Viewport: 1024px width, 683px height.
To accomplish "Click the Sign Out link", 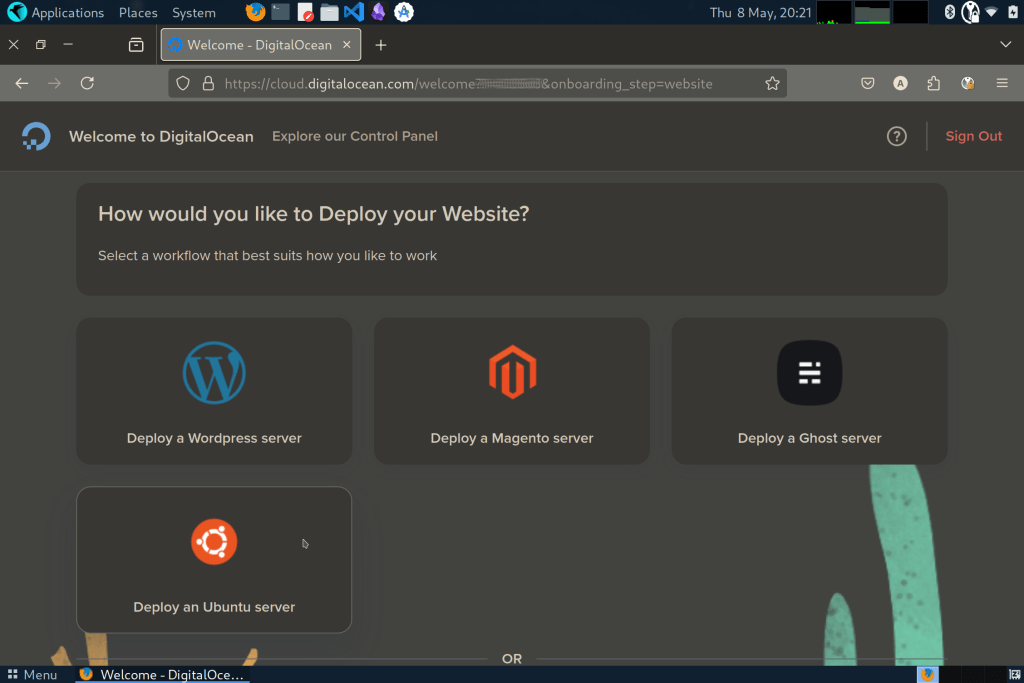I will pyautogui.click(x=973, y=136).
